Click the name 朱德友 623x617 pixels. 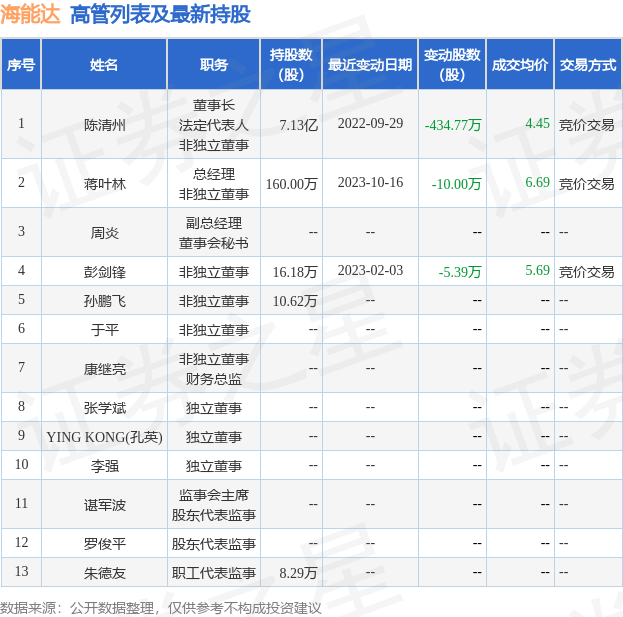[105, 573]
